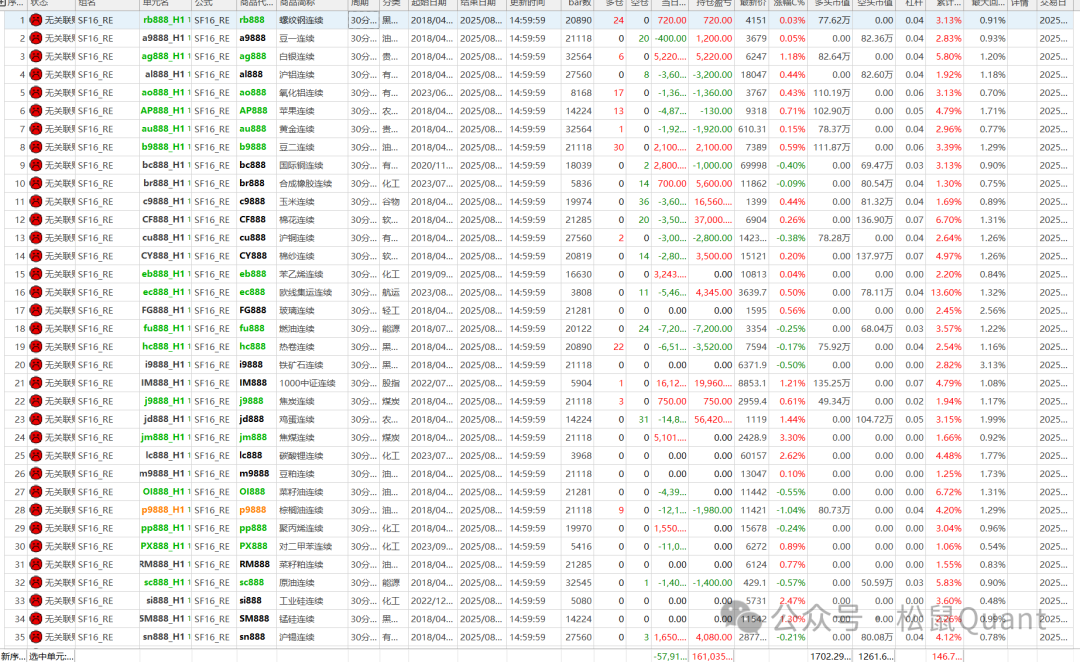Select the orange p9888 product code cell

pos(253,510)
